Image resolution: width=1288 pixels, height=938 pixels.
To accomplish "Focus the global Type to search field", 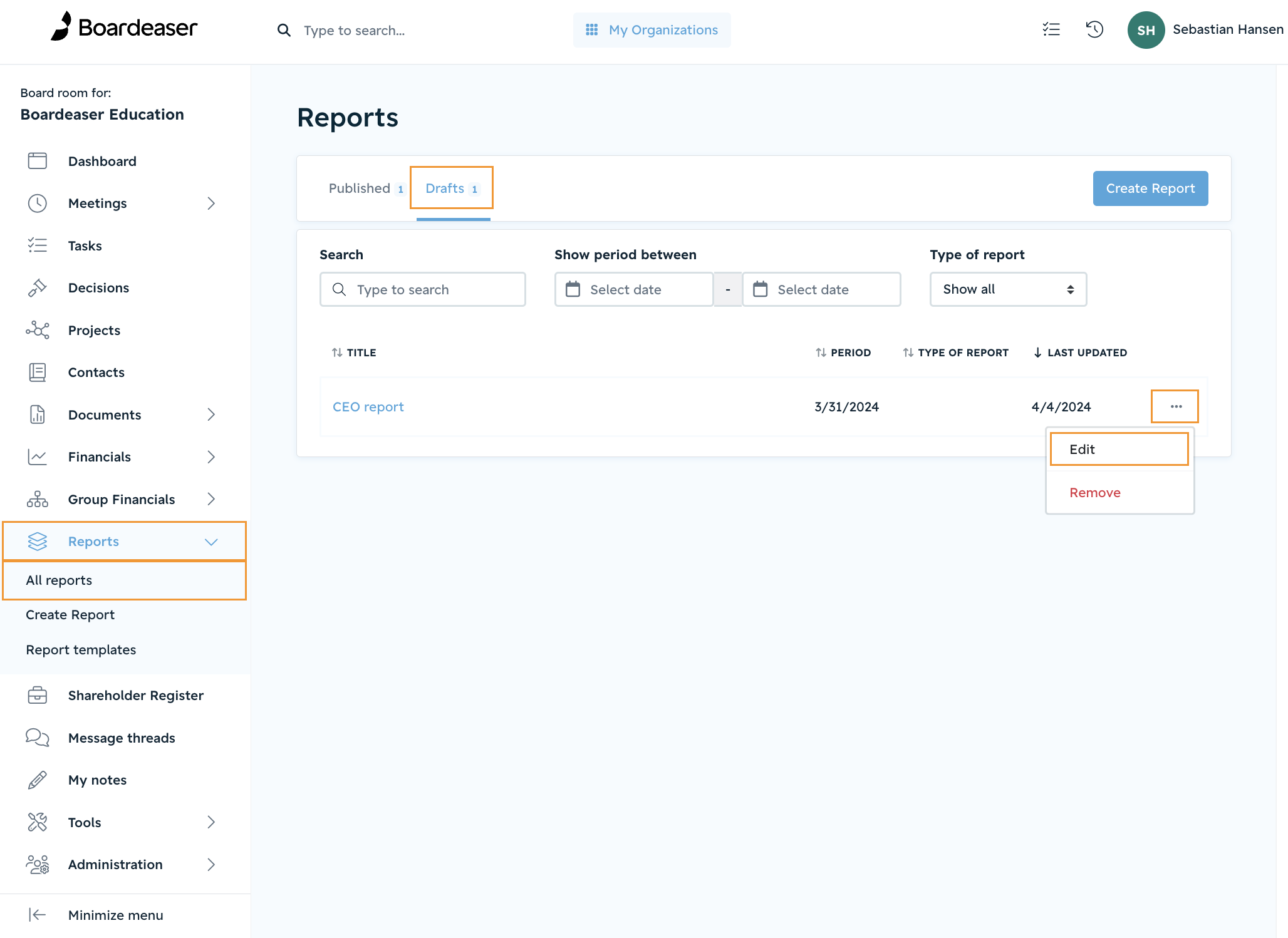I will (355, 30).
